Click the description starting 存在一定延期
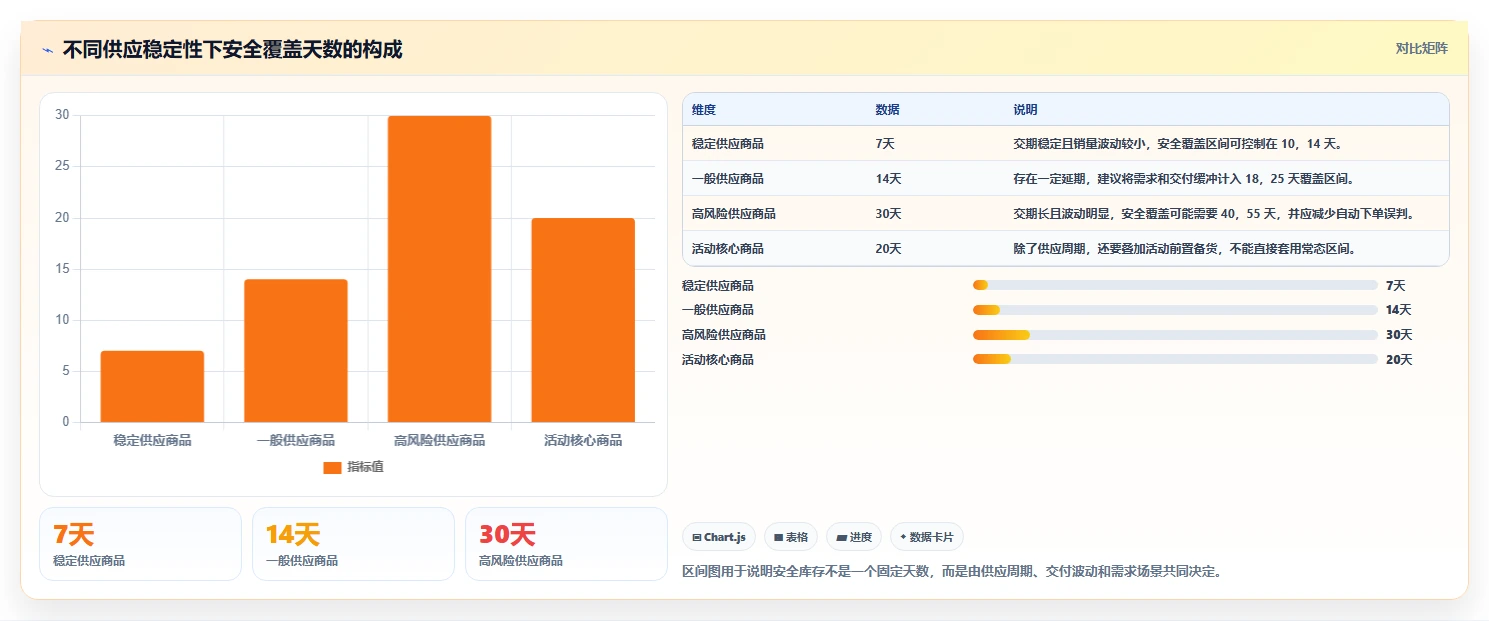The width and height of the screenshot is (1489, 621). point(1183,179)
